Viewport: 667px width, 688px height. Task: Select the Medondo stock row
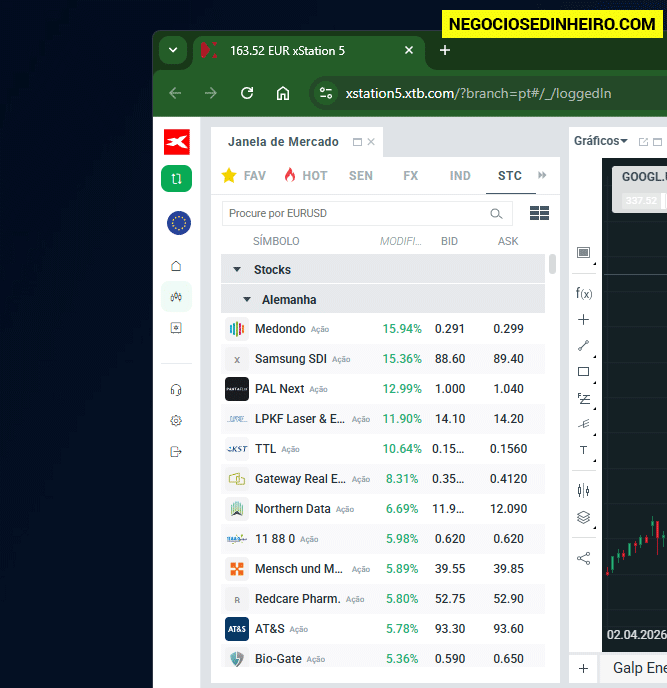tap(383, 329)
